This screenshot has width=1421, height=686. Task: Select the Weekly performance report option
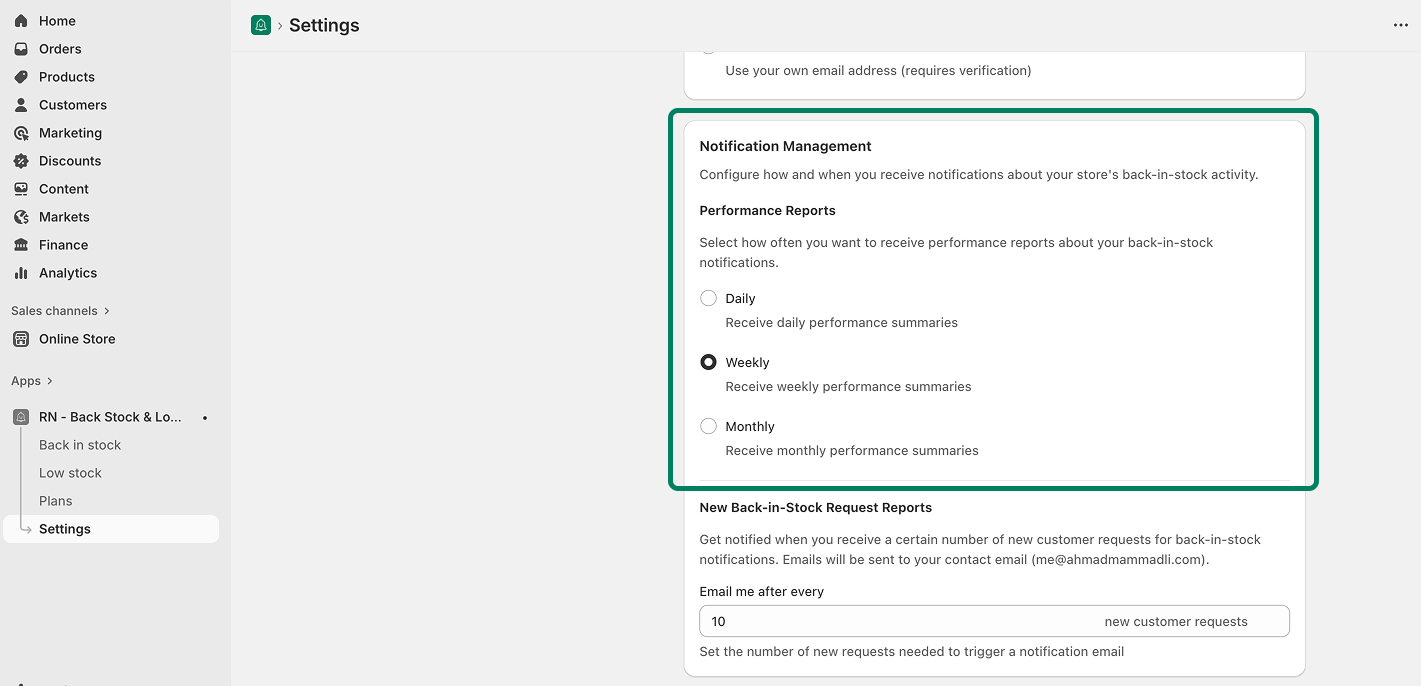coord(708,362)
